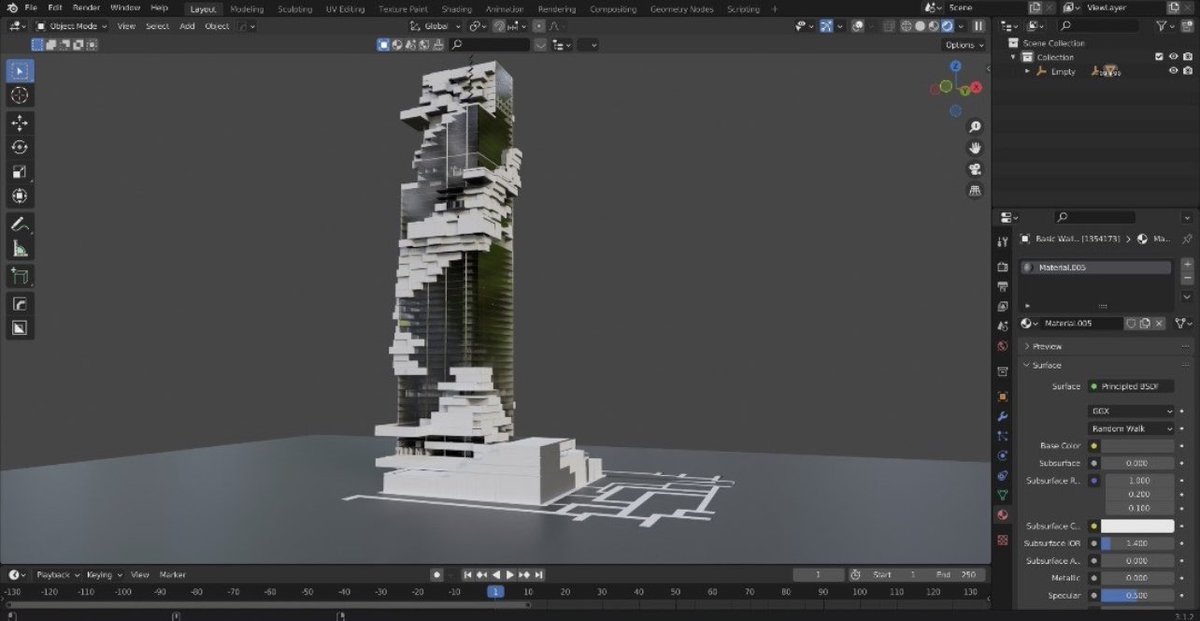Open the Tool properties tab
This screenshot has height=621, width=1200.
point(1003,242)
